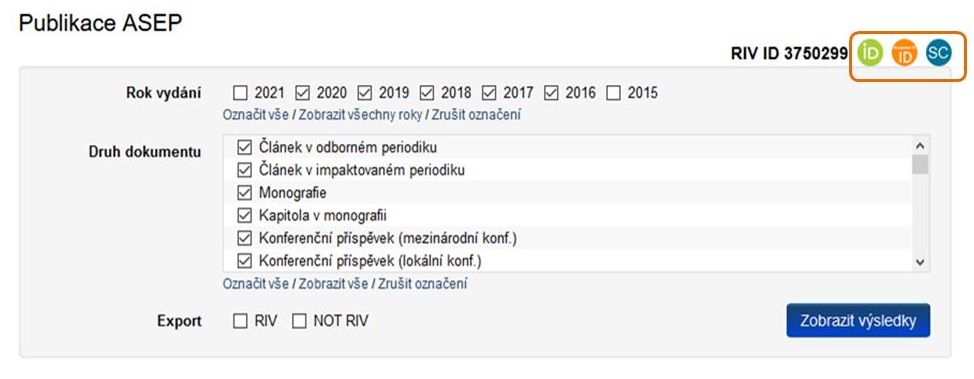Click Zobrazit všechny roky link
974x379 pixels.
click(360, 115)
